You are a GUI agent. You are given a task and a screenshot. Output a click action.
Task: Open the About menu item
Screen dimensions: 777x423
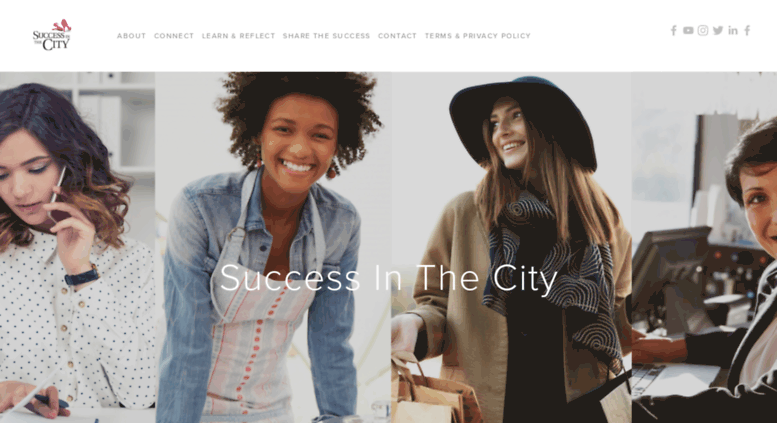point(131,36)
